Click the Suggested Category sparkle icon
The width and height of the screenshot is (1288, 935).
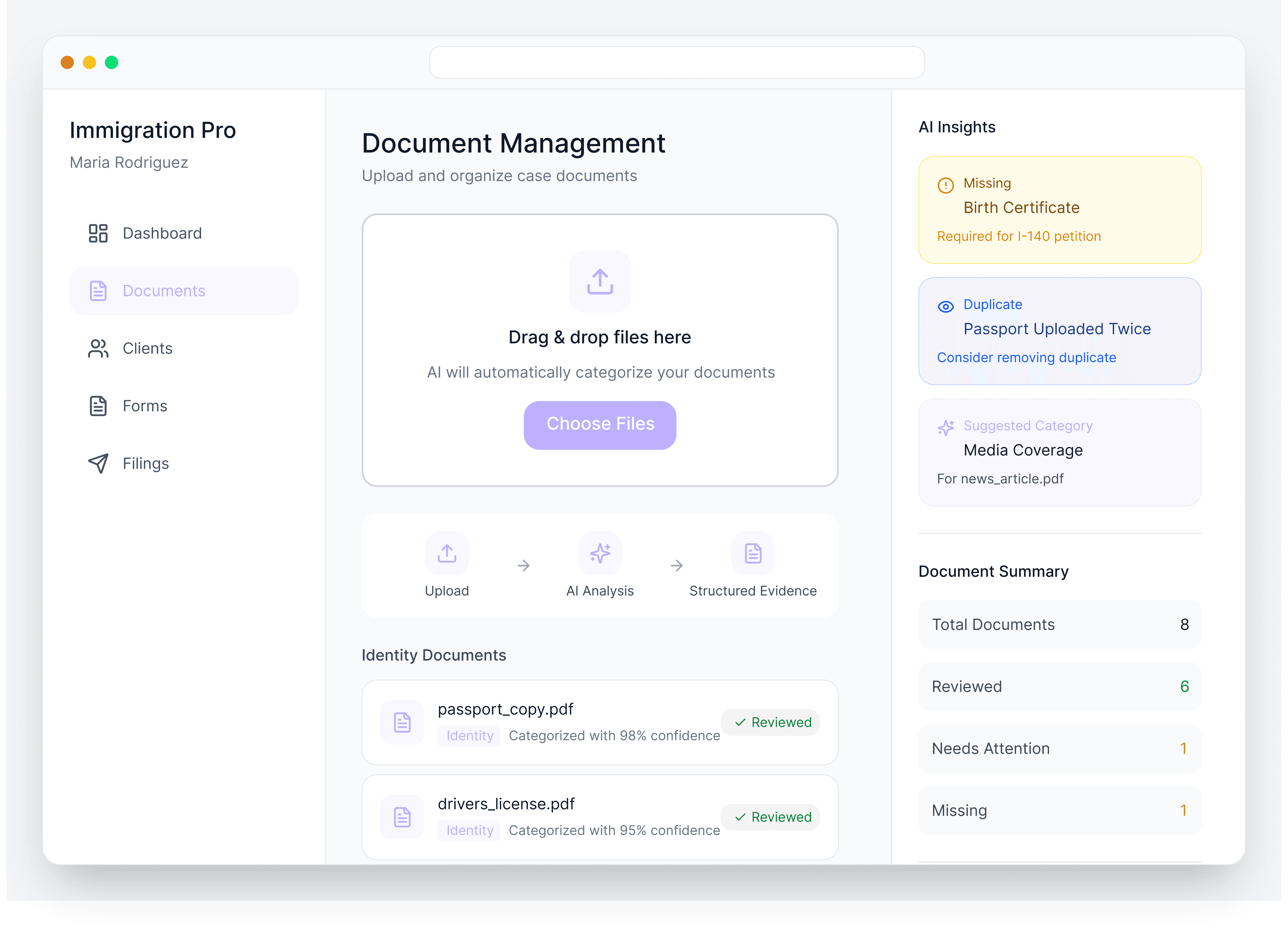click(945, 428)
